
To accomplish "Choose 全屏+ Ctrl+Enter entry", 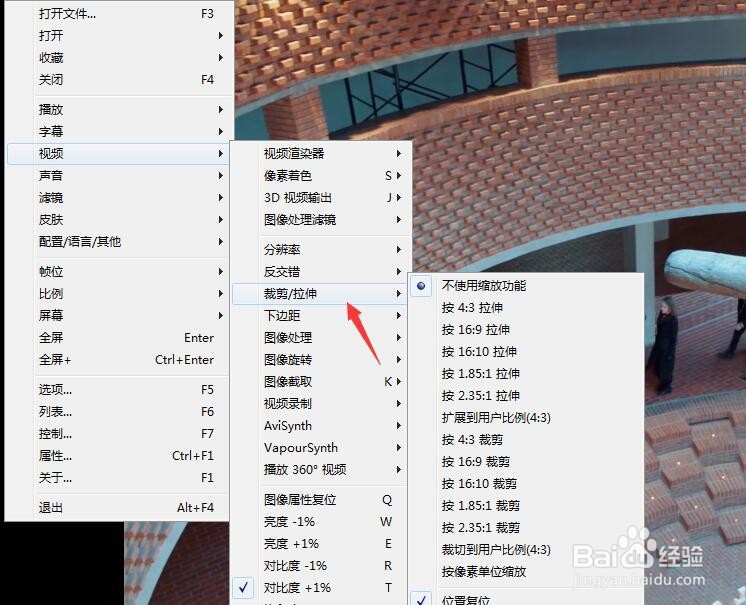I will pyautogui.click(x=118, y=360).
